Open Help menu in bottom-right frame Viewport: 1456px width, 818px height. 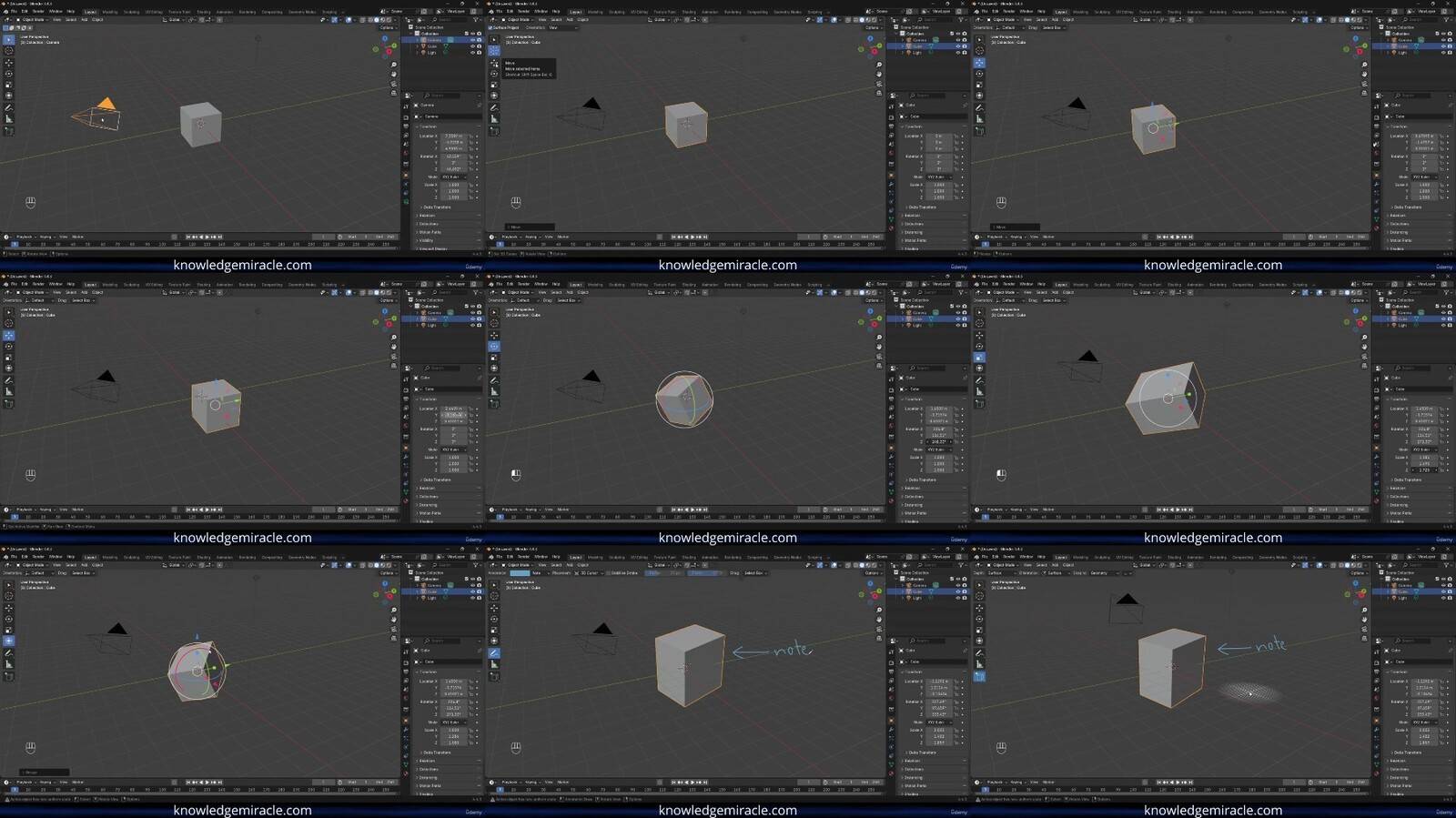click(1041, 557)
